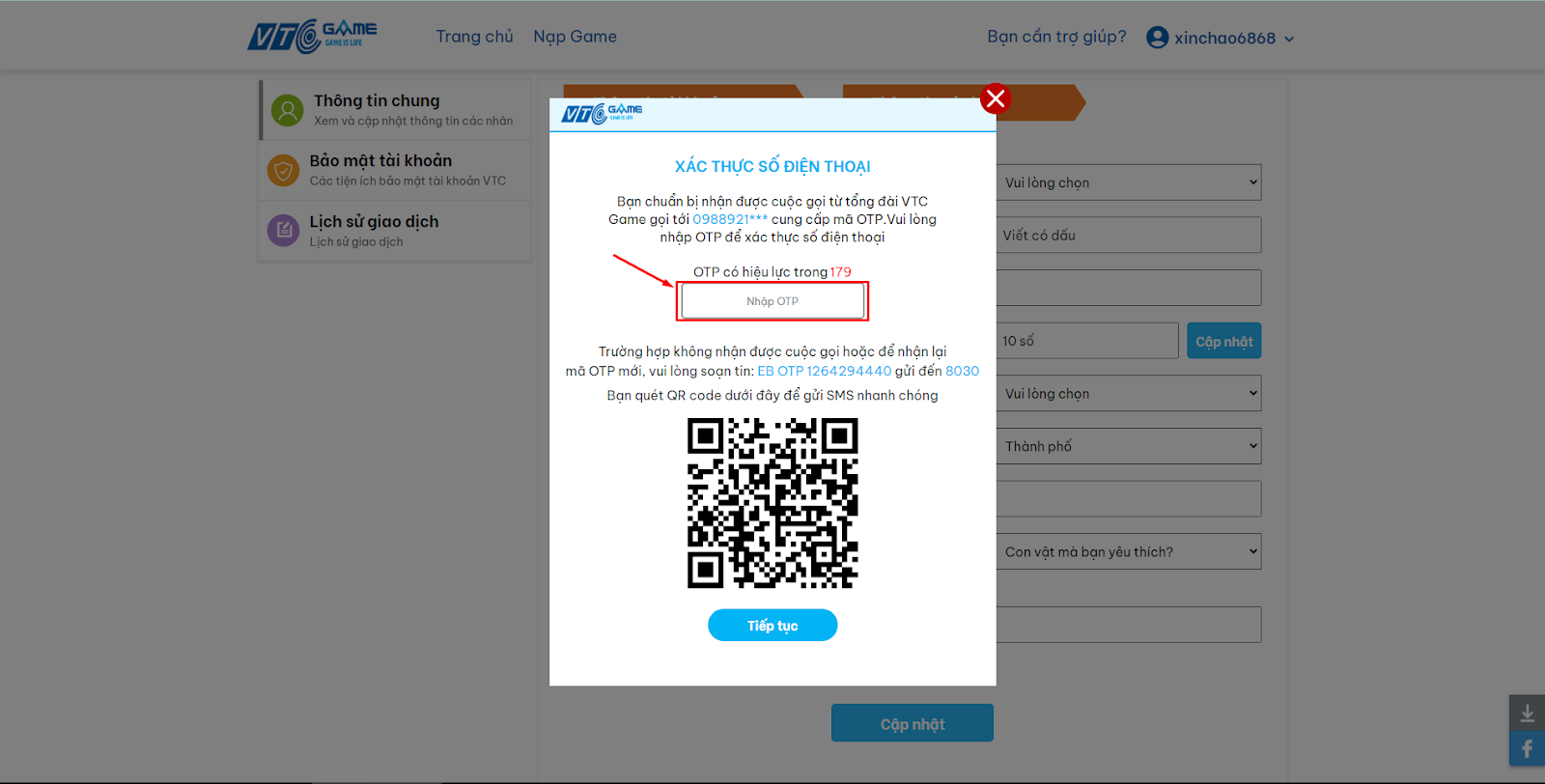1545x784 pixels.
Task: Focus the Nhập OTP input field
Action: pyautogui.click(x=772, y=301)
